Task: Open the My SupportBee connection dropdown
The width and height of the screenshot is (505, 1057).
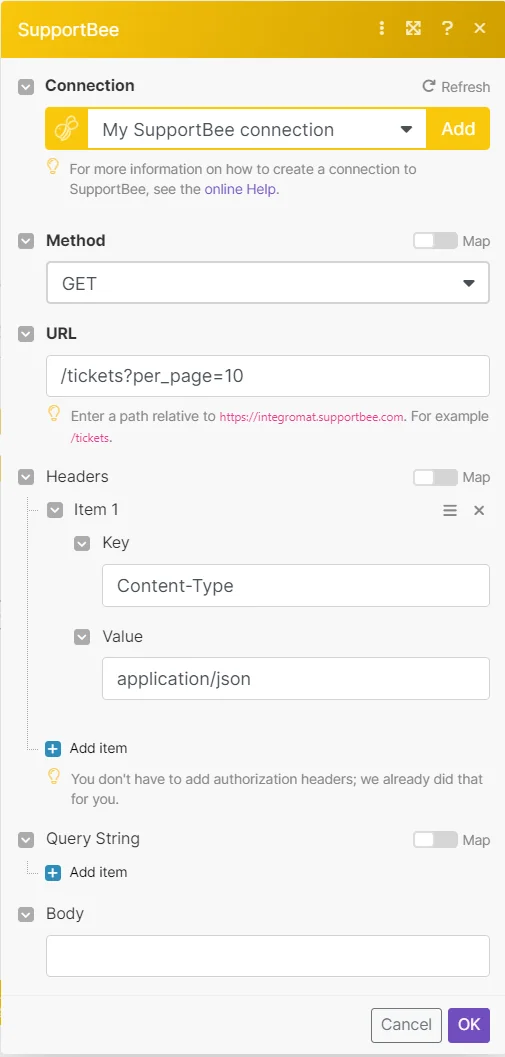Action: coord(257,129)
